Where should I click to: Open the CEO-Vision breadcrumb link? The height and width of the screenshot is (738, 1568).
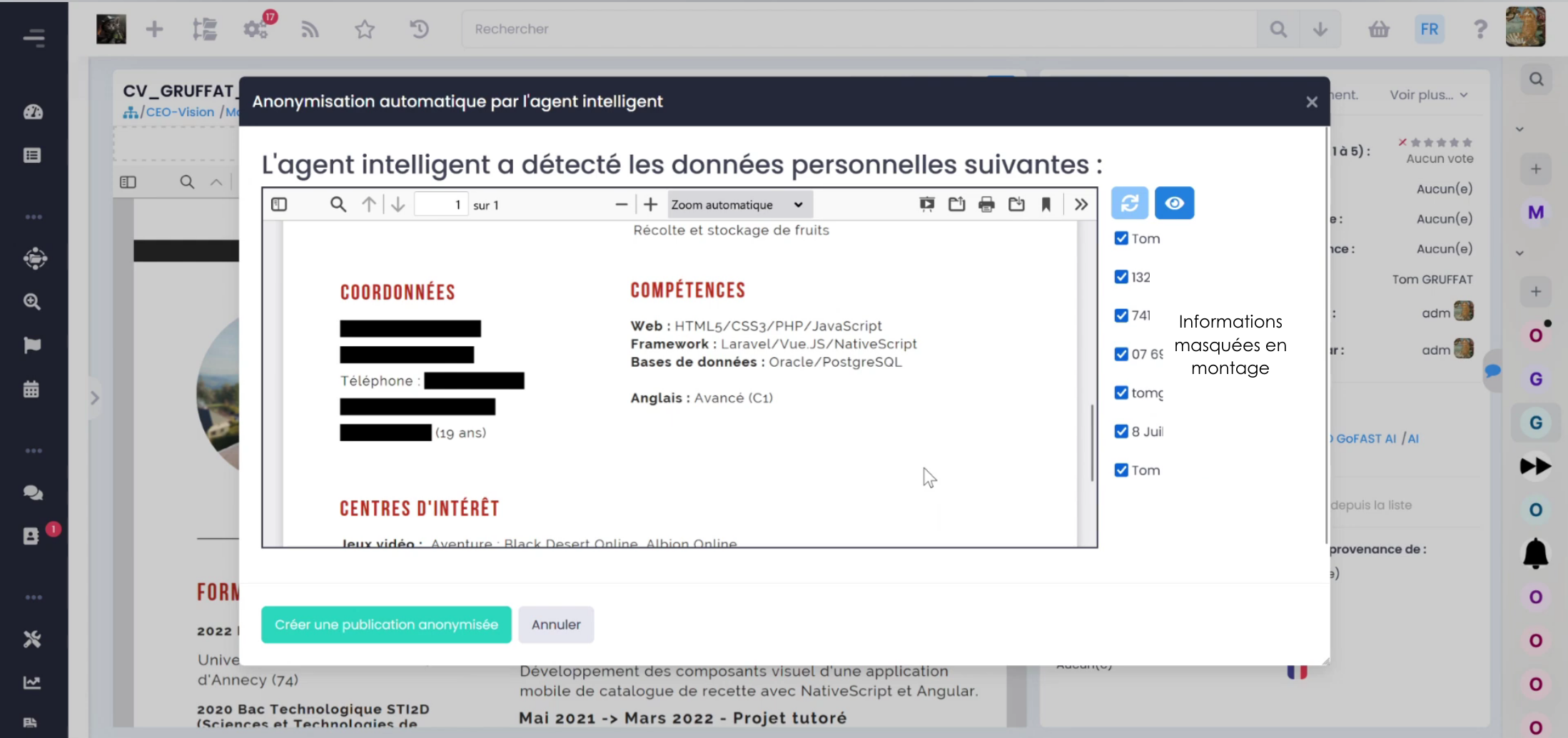coord(181,111)
